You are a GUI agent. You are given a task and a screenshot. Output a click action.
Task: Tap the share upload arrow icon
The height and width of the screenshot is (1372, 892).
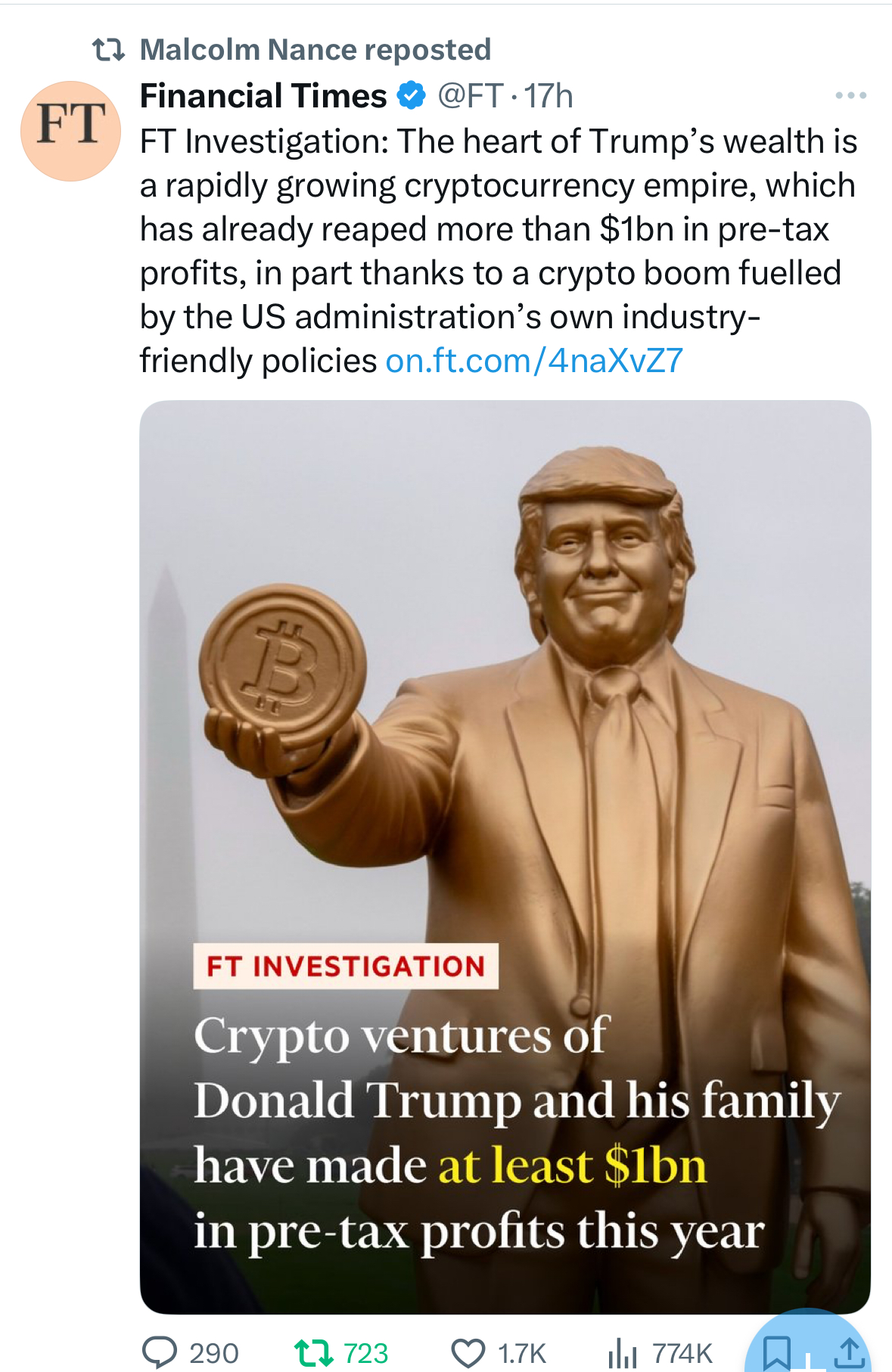click(850, 1352)
